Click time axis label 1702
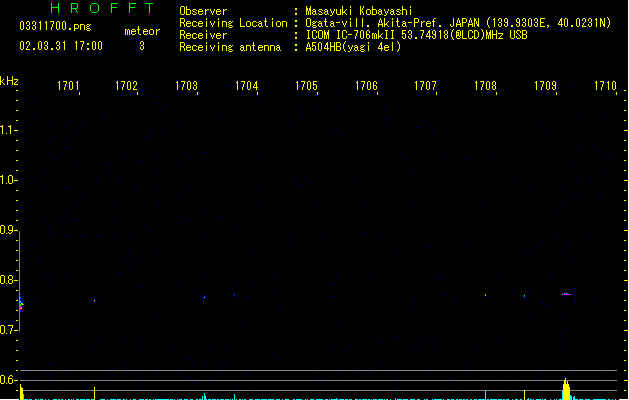This screenshot has width=629, height=400. click(x=126, y=86)
